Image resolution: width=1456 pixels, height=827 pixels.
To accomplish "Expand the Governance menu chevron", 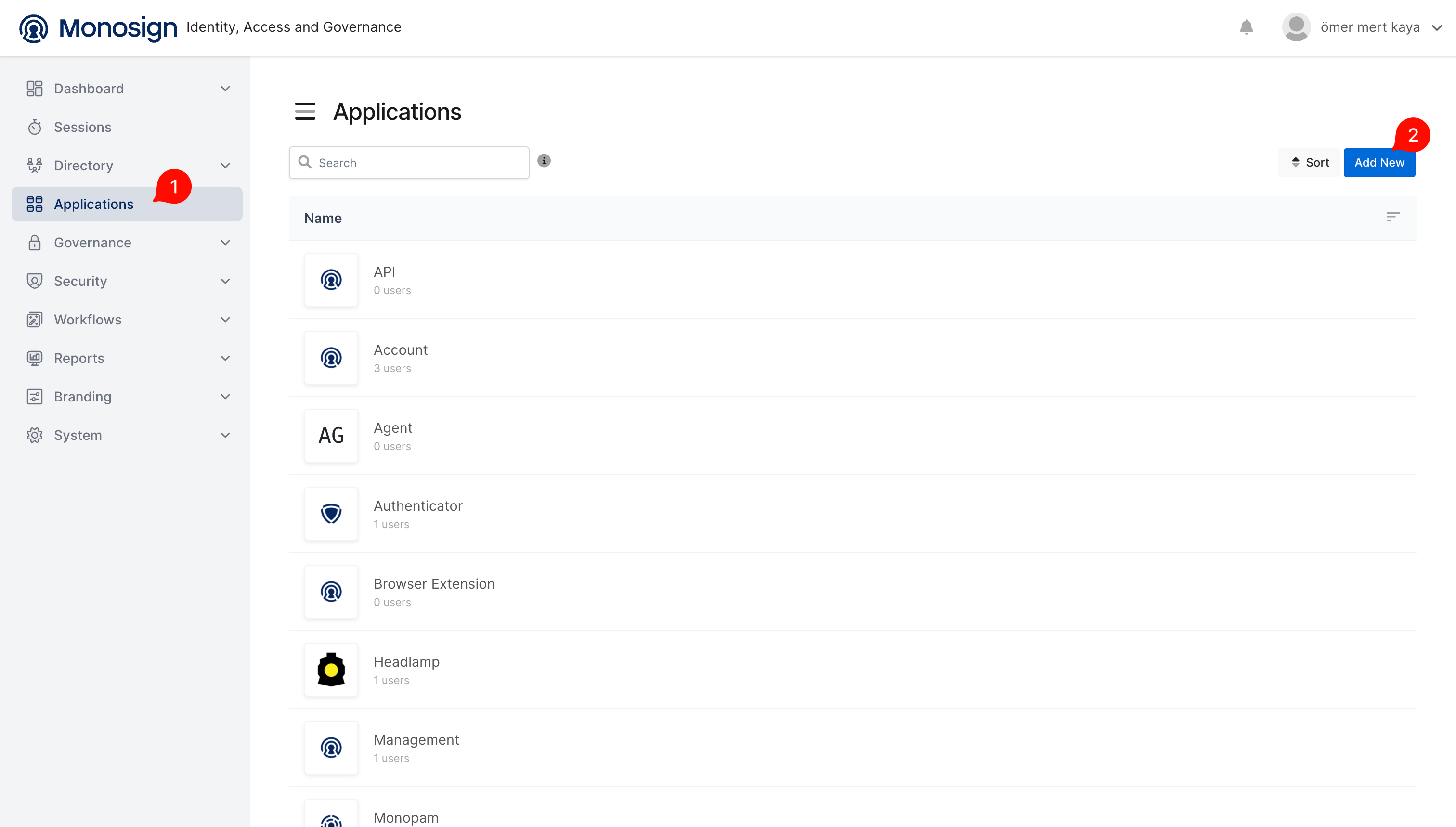I will [x=225, y=243].
